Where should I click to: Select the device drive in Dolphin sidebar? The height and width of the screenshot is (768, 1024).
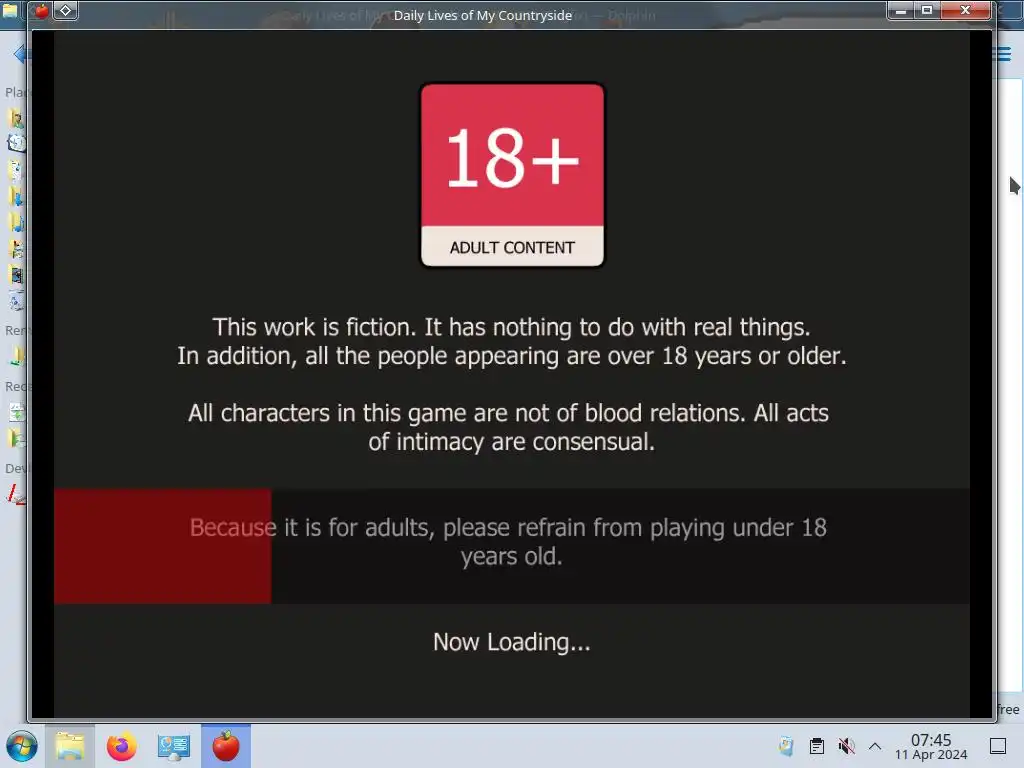16,494
